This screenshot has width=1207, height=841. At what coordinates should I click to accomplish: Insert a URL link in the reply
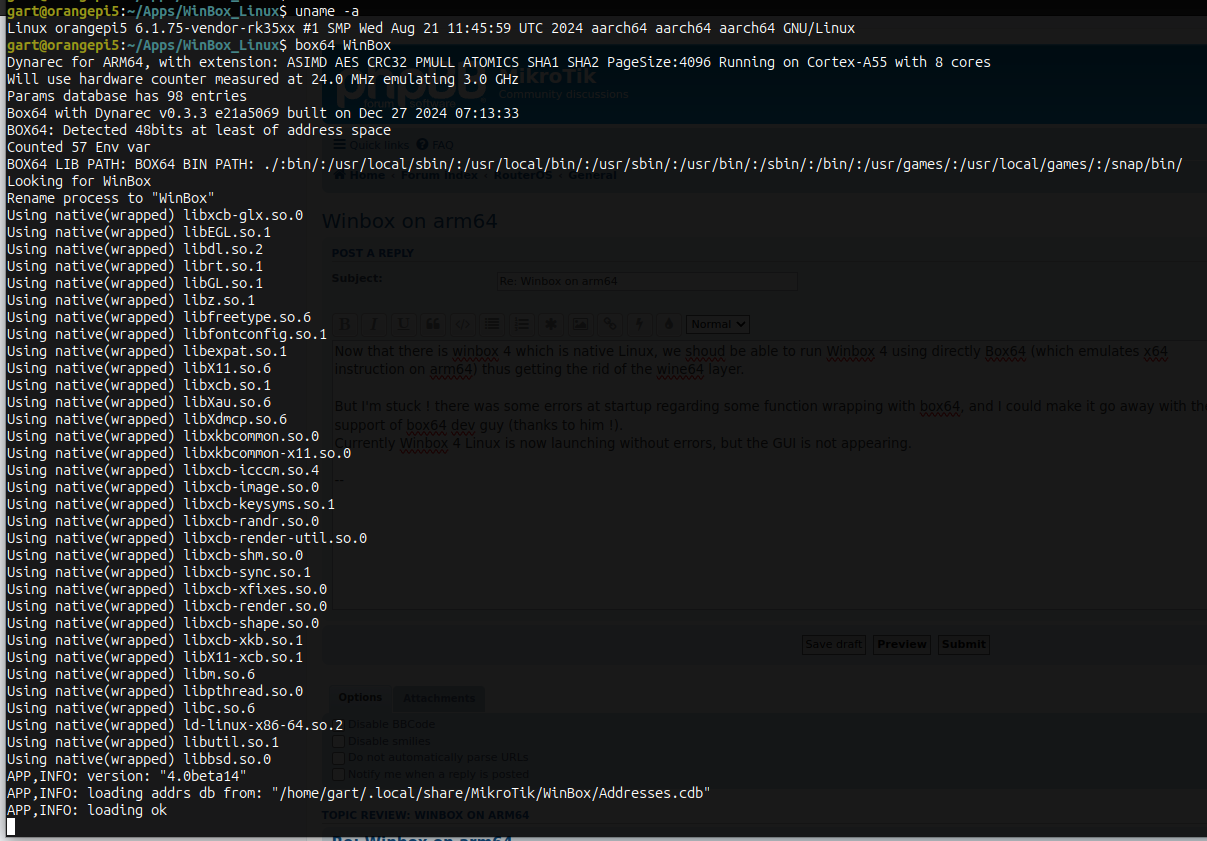tap(609, 324)
